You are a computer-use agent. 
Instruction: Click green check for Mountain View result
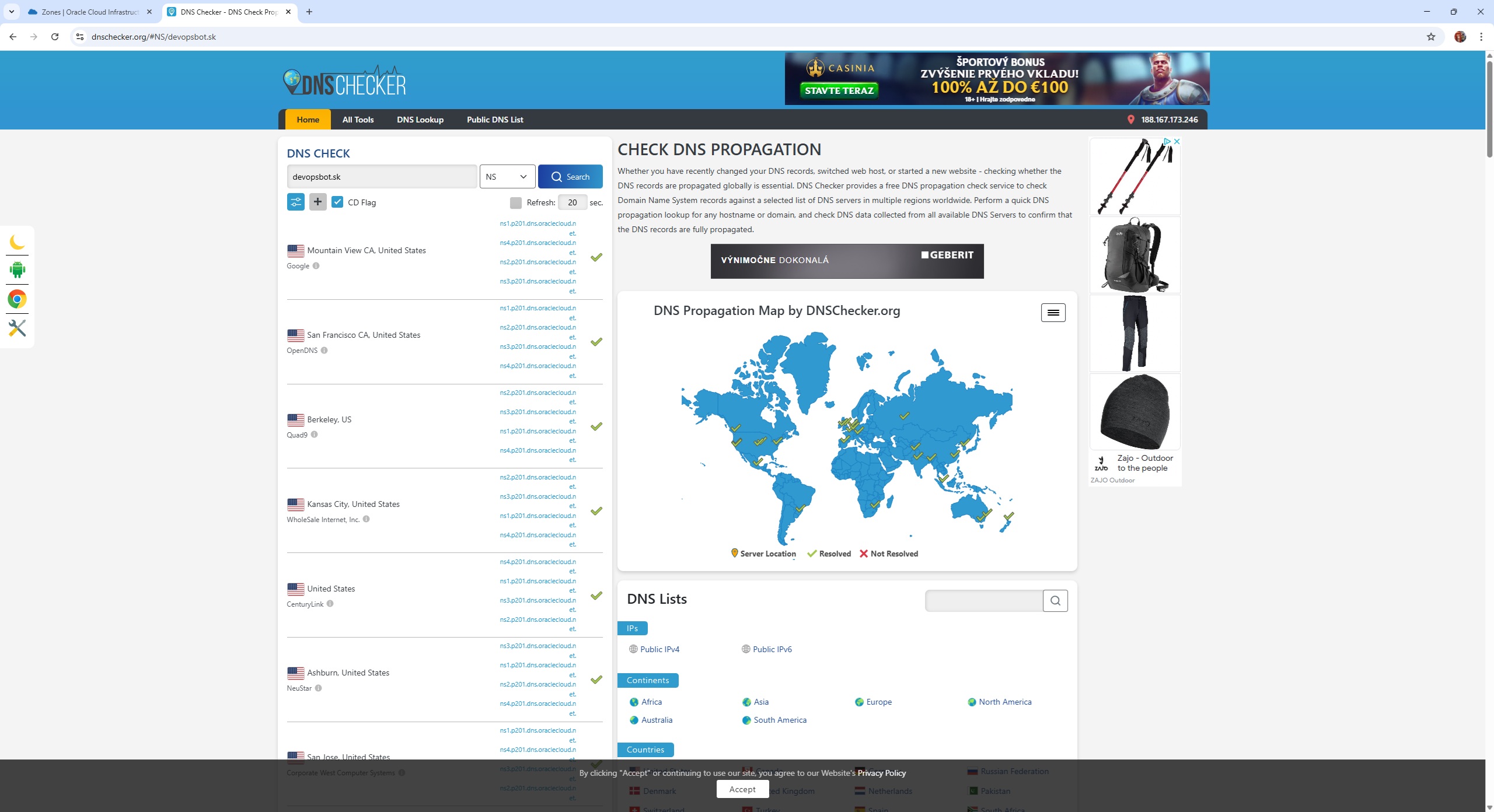pyautogui.click(x=596, y=257)
